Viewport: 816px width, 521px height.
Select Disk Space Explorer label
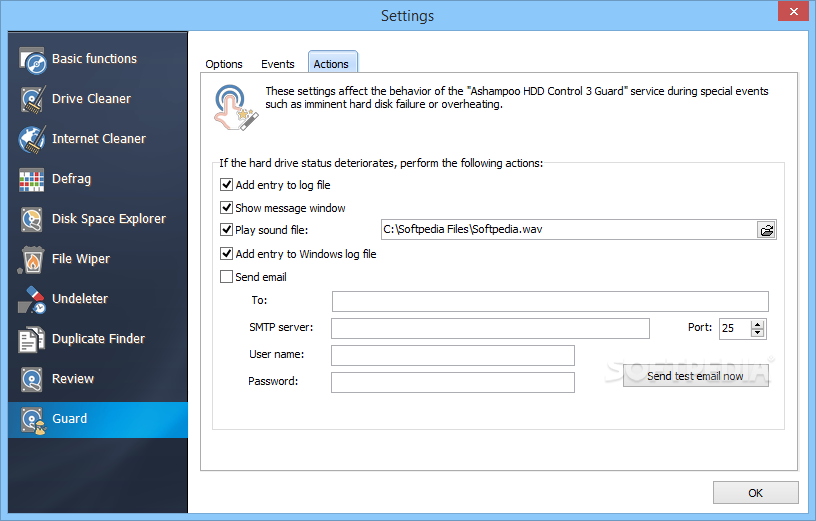pos(109,219)
